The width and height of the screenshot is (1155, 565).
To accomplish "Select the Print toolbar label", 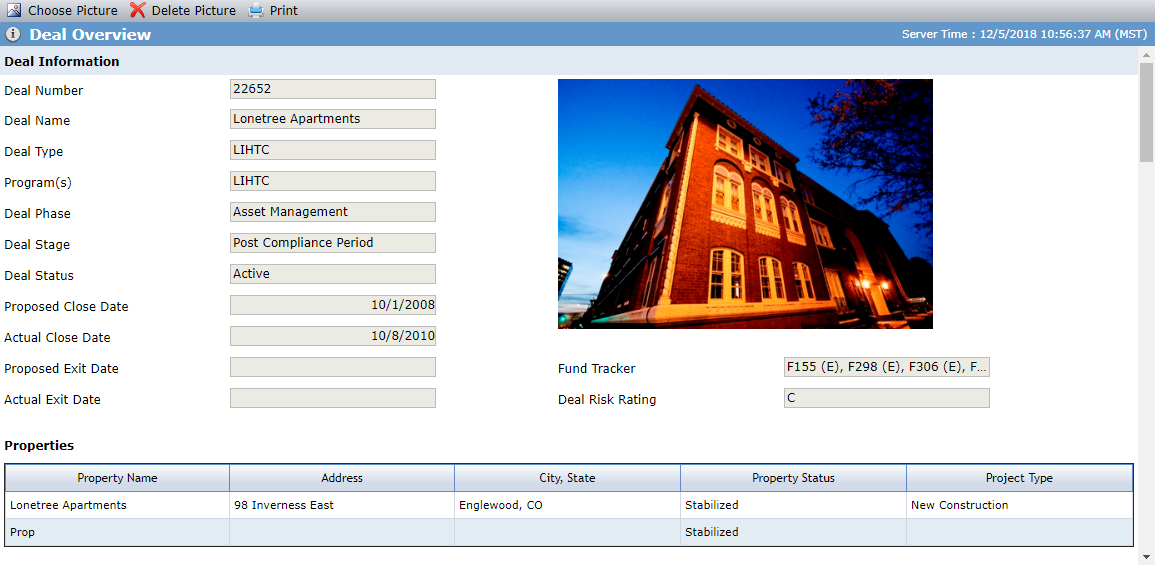I will 284,11.
